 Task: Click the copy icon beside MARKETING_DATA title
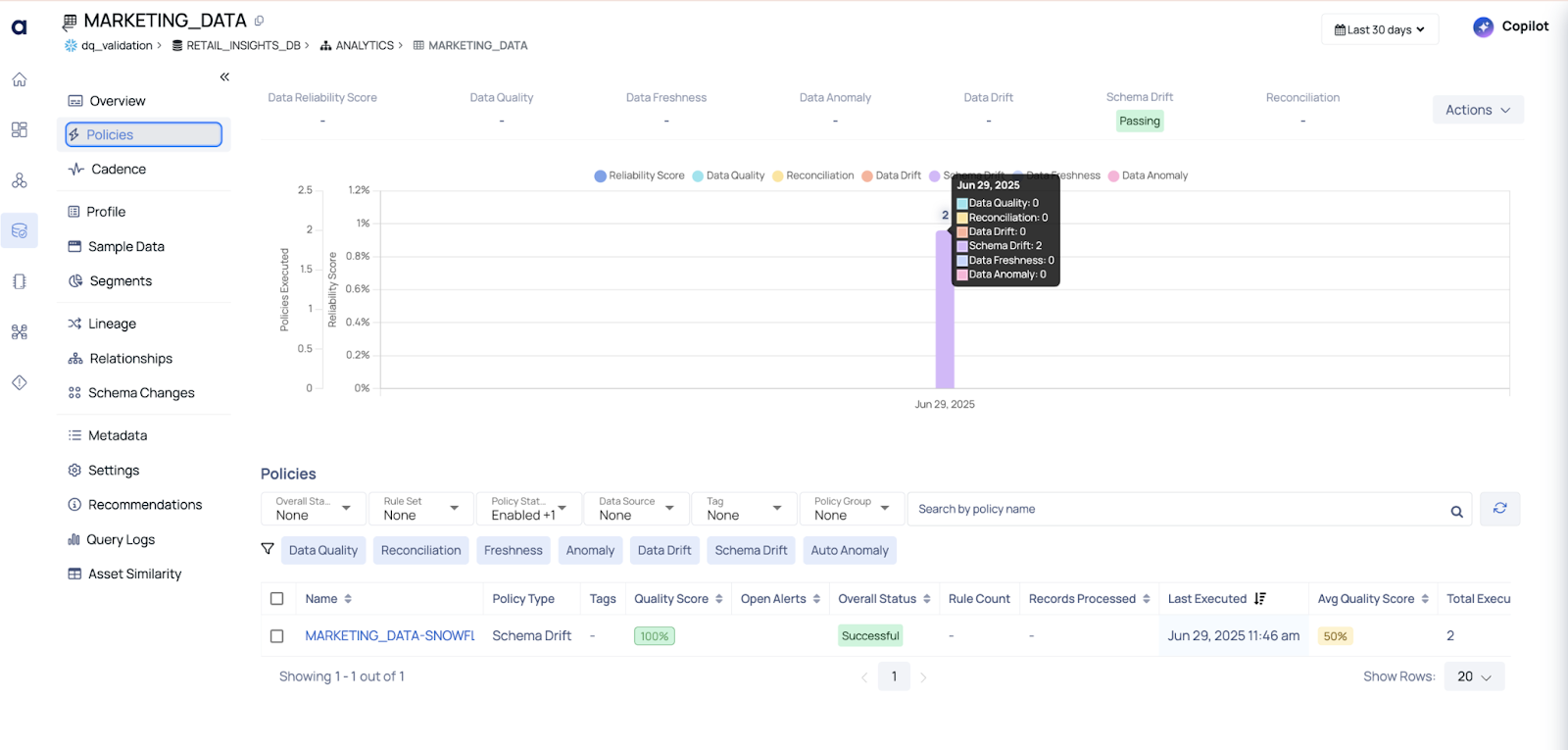tap(259, 21)
